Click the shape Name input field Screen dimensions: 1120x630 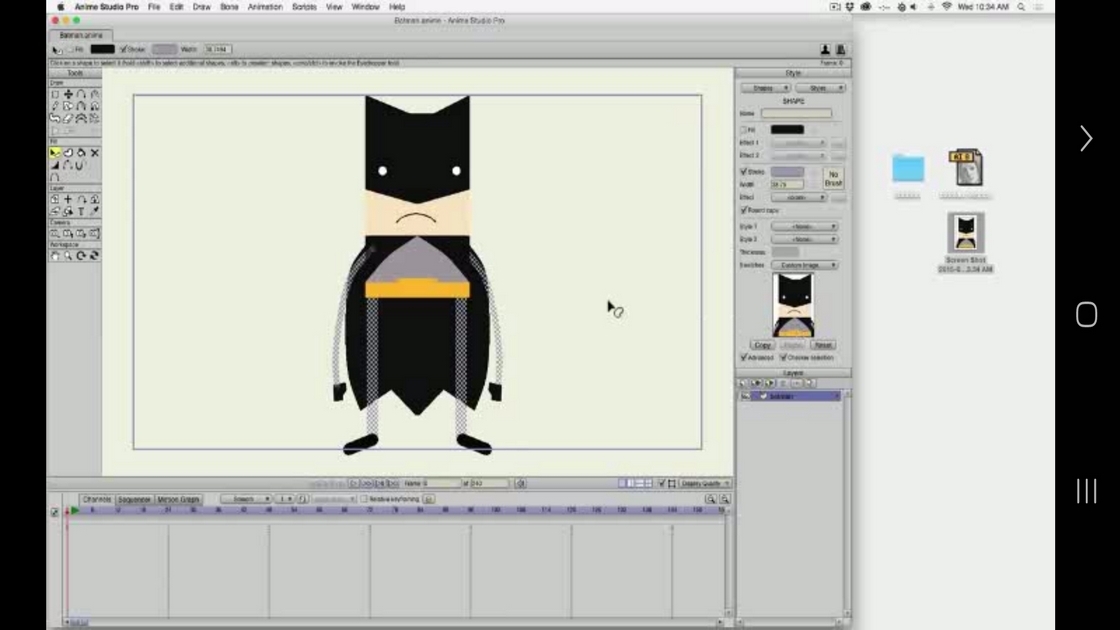point(796,114)
